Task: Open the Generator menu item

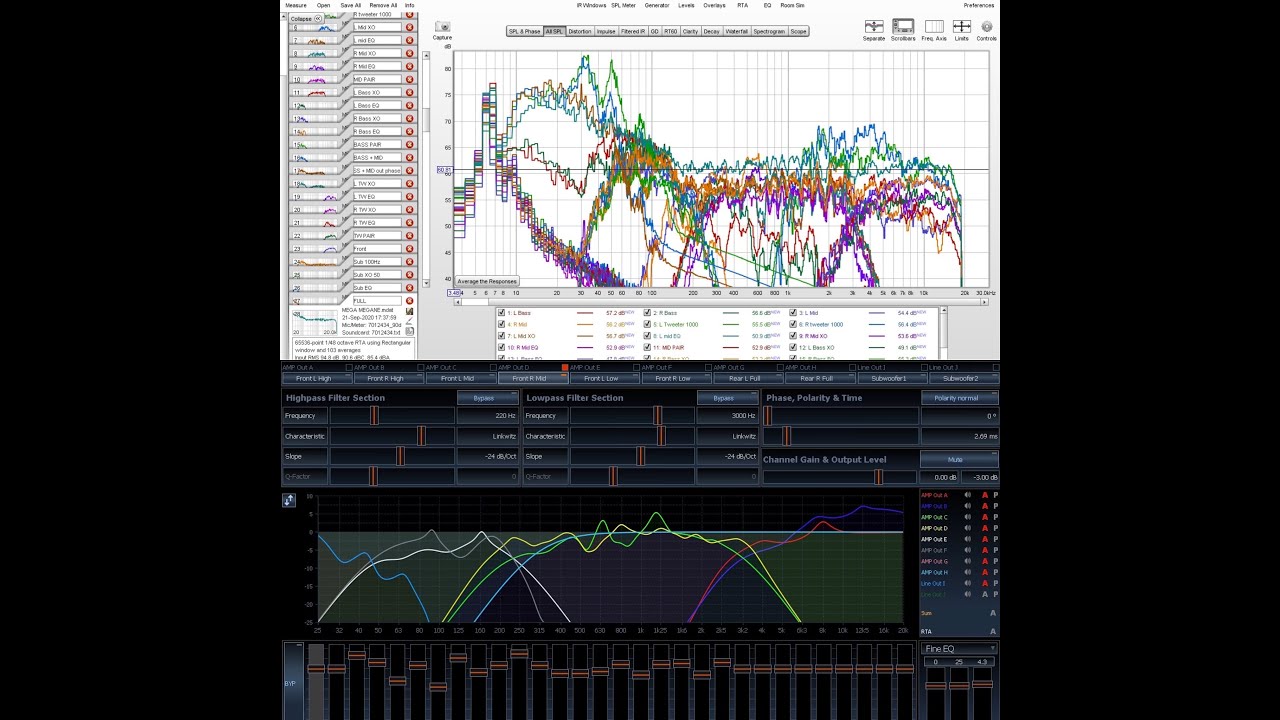Action: click(x=657, y=5)
